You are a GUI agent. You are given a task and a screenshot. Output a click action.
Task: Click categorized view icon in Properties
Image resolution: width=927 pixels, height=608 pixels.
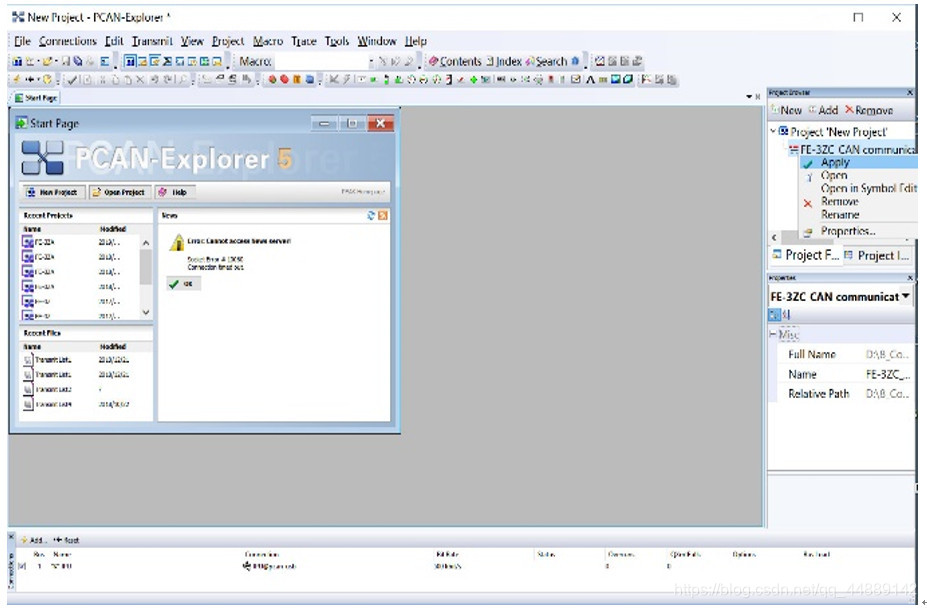pyautogui.click(x=774, y=315)
